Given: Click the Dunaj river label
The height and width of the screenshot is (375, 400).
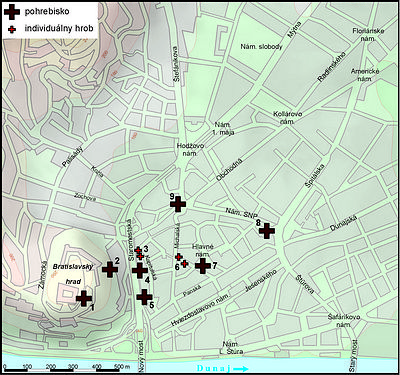Looking at the screenshot, I should click(214, 368).
